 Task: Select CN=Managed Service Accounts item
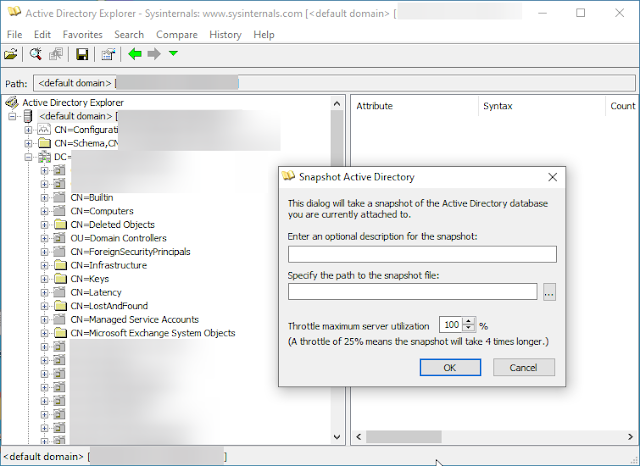tap(134, 319)
